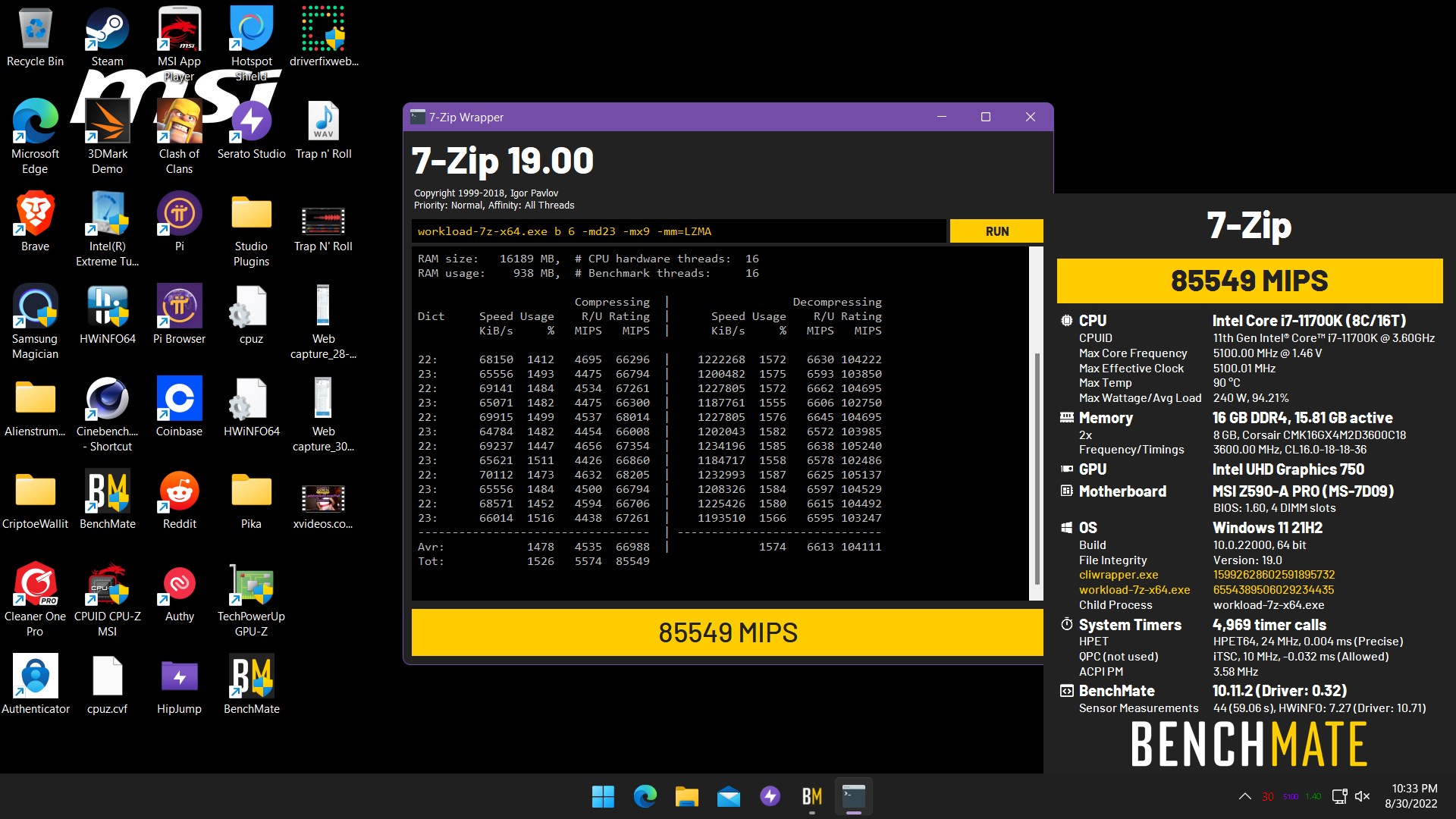Open the CriptoeWallit folder
This screenshot has height=819, width=1456.
pos(35,499)
